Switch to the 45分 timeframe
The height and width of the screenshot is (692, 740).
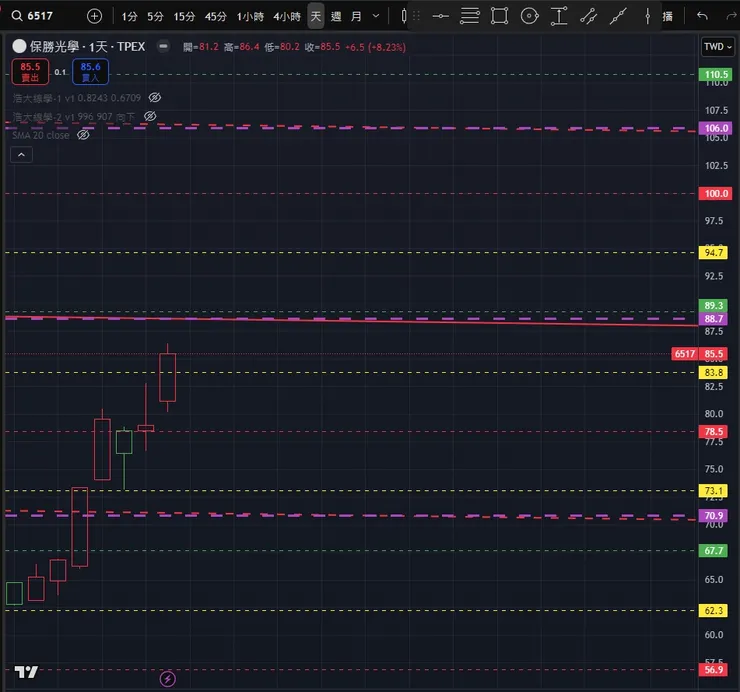(216, 17)
